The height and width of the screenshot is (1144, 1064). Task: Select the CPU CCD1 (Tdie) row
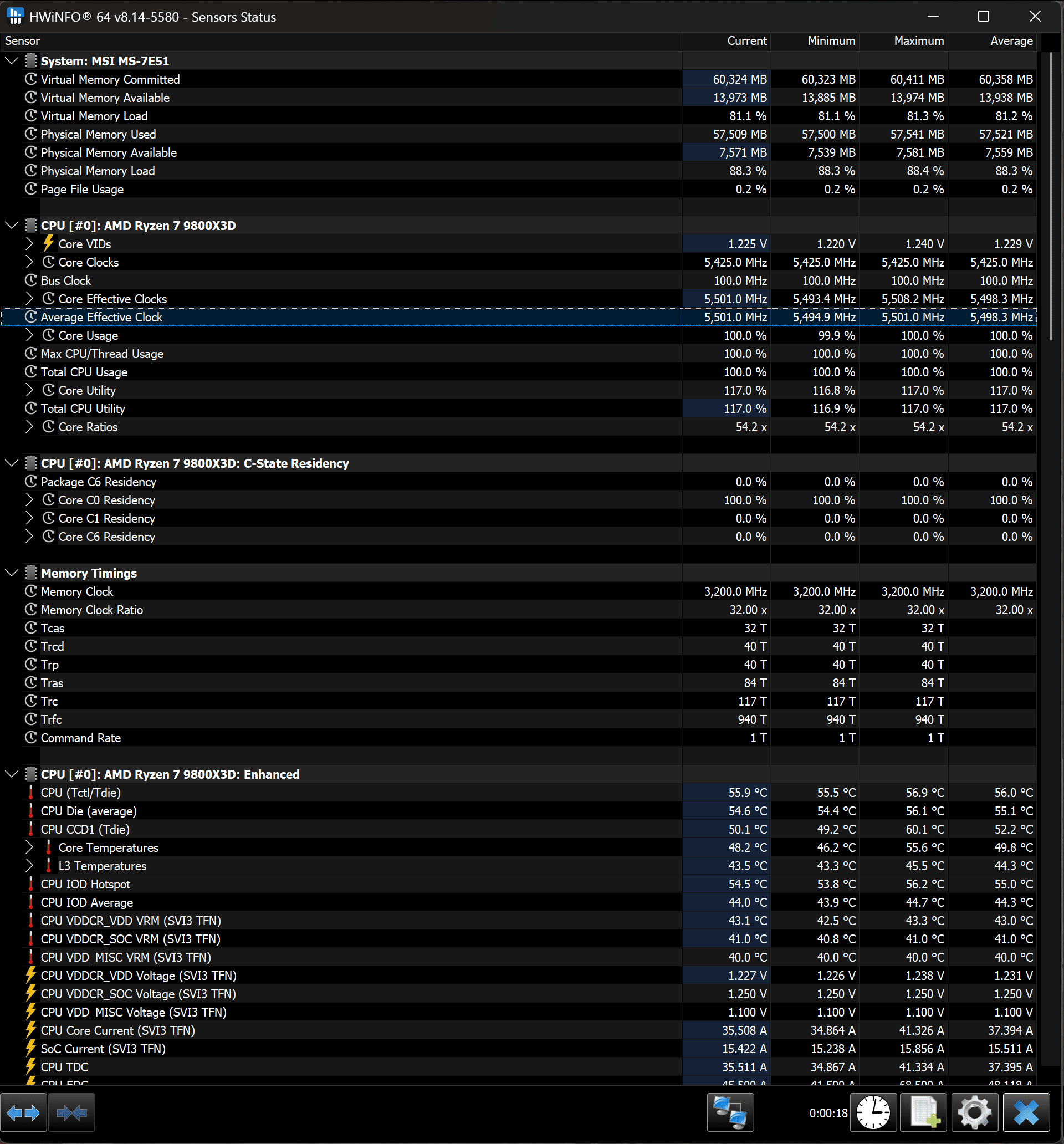(519, 829)
